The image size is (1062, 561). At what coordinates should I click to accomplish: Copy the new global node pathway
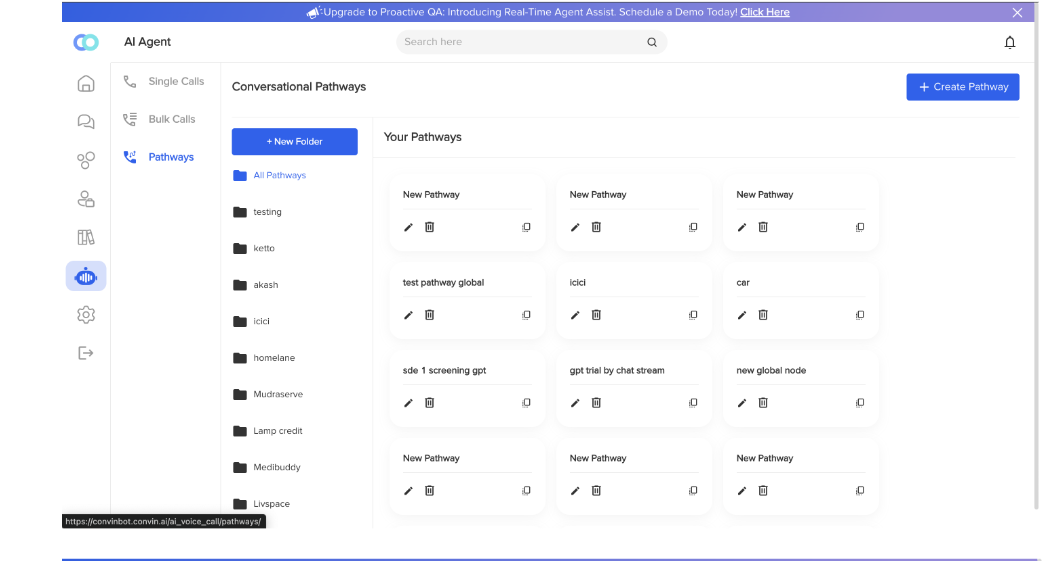point(859,403)
